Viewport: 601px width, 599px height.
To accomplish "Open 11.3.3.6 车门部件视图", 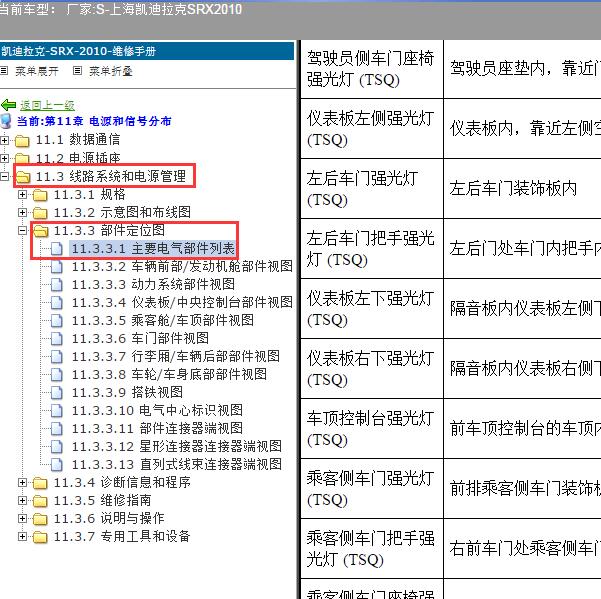I will [x=140, y=338].
